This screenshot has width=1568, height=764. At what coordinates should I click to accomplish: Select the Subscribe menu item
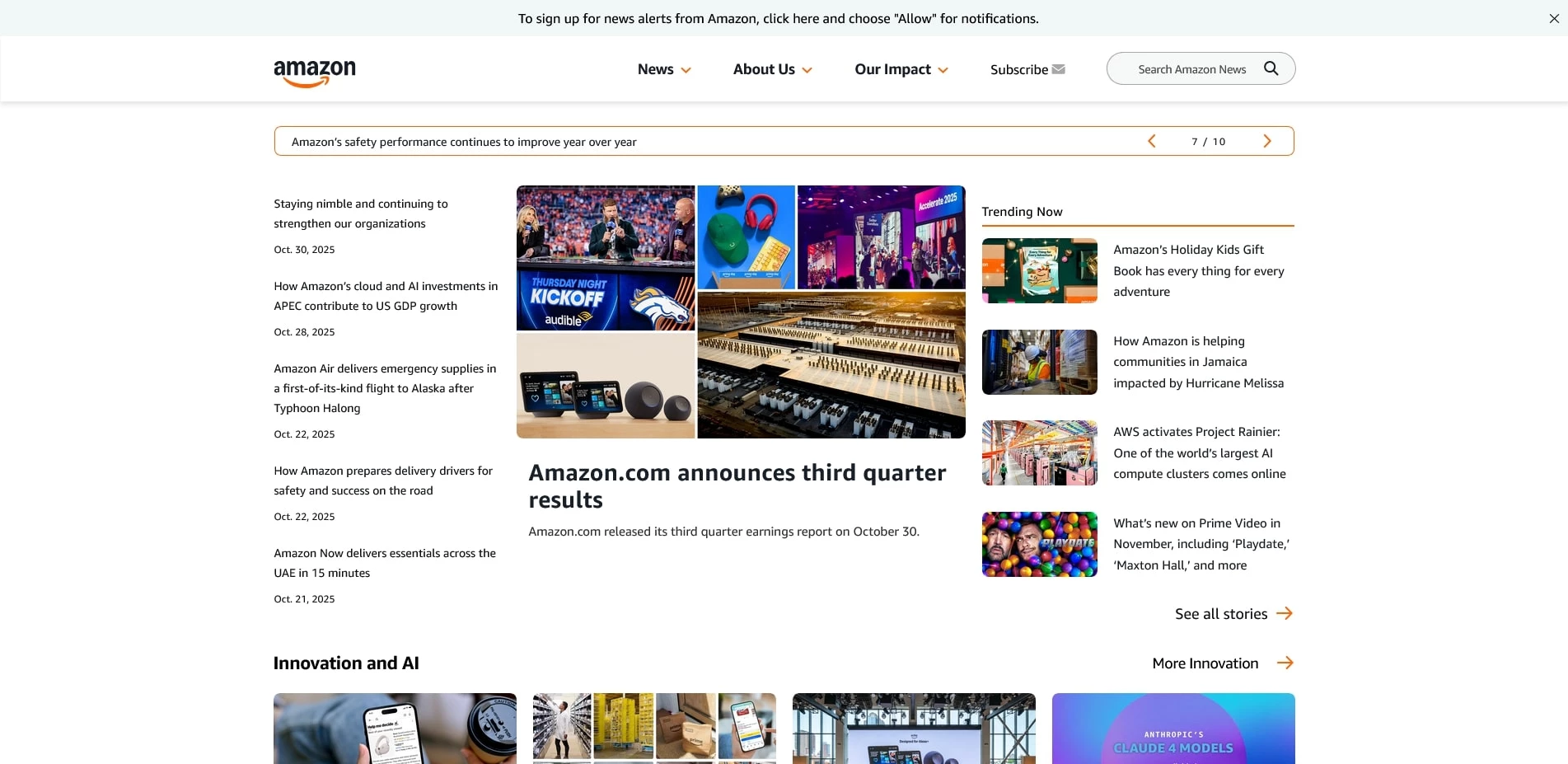pos(1018,69)
